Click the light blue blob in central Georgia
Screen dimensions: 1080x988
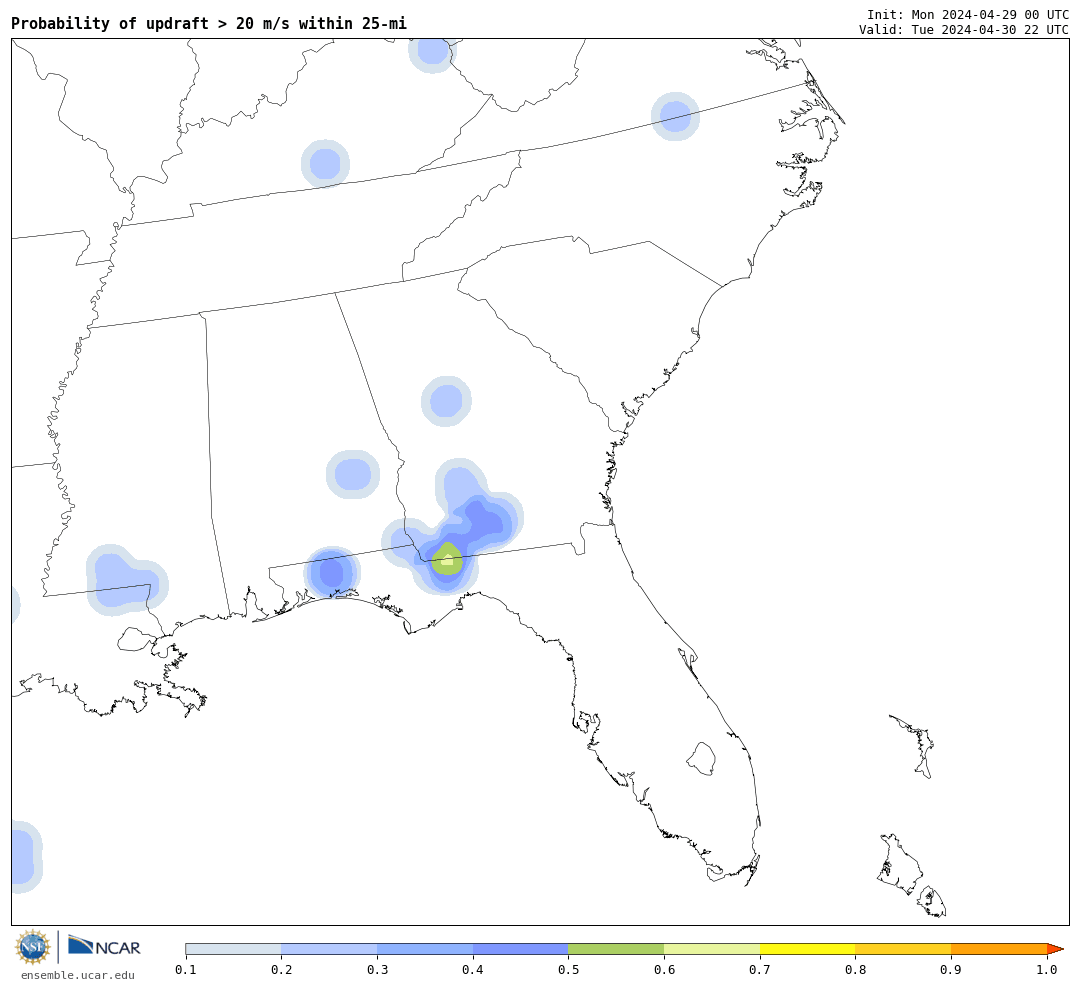click(446, 401)
